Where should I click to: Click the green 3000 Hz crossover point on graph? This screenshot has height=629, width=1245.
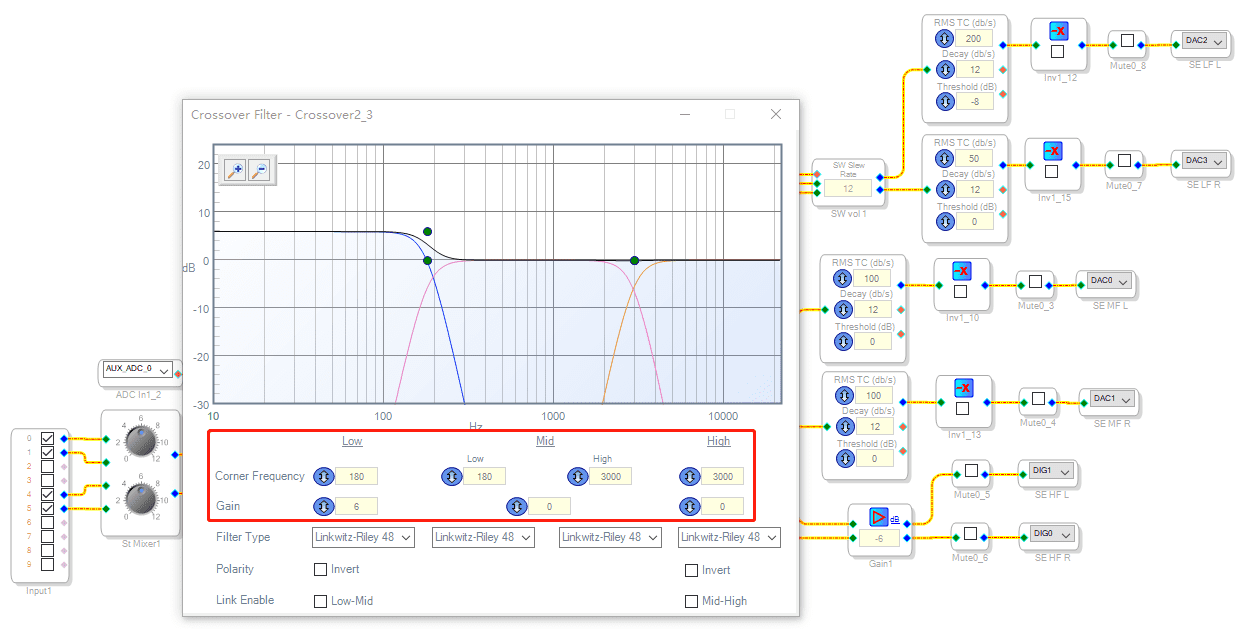[634, 261]
